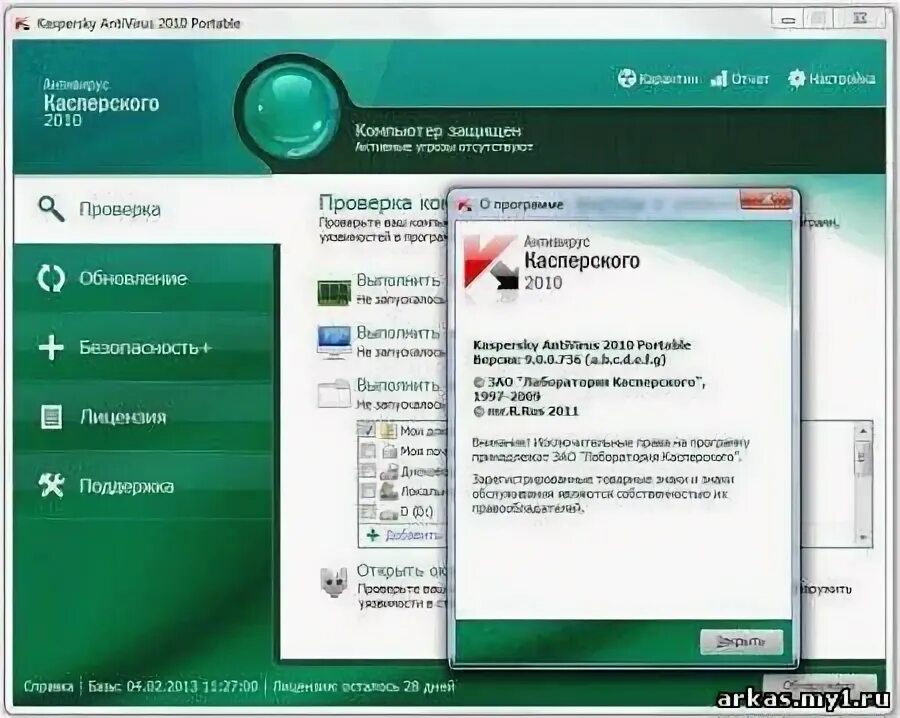The image size is (900, 718).
Task: Toggle the Локальный диск checkbox
Action: [x=367, y=491]
